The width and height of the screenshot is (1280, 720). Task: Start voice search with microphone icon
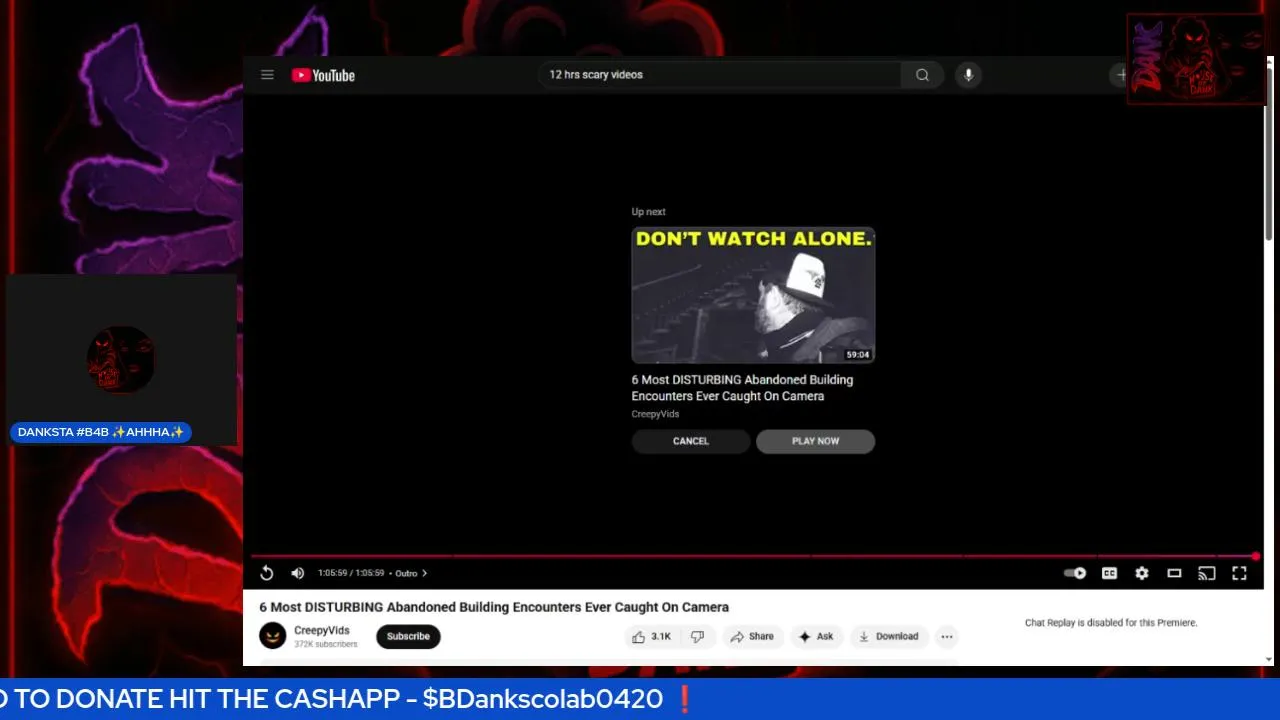coord(968,75)
